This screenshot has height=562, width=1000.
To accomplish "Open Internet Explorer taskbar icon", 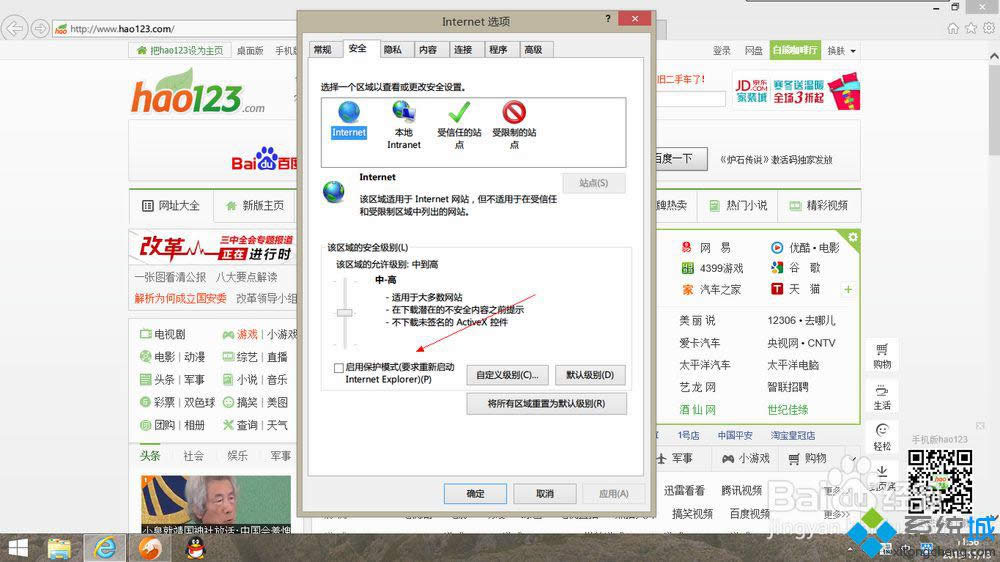I will (x=105, y=548).
